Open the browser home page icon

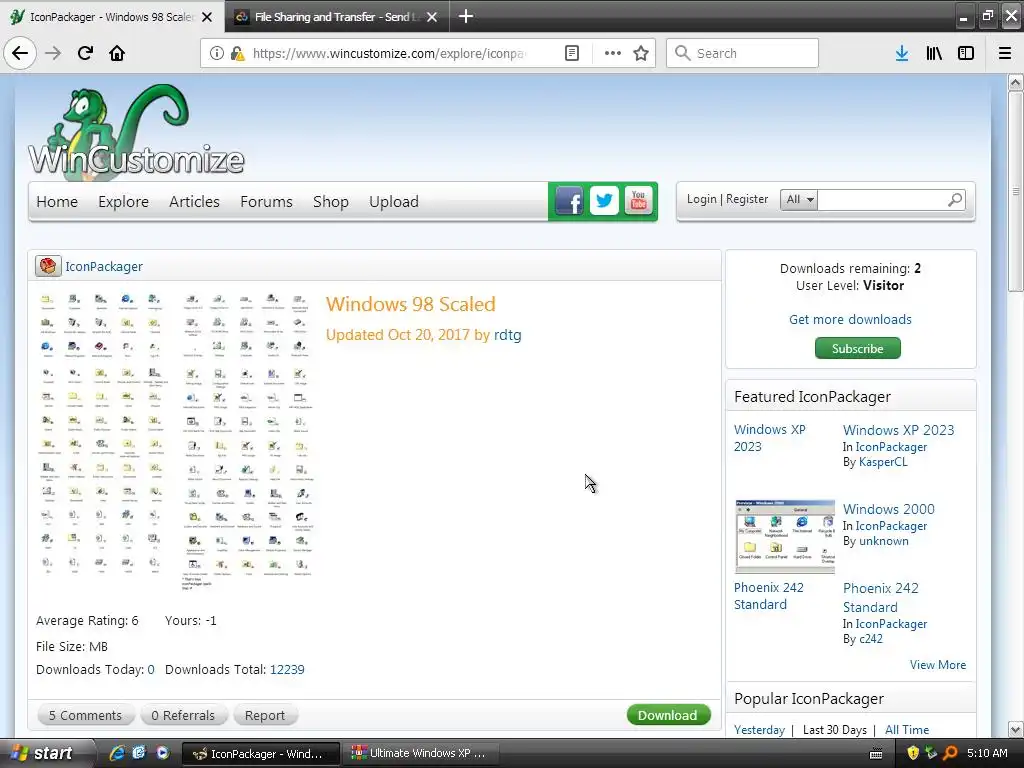point(117,53)
